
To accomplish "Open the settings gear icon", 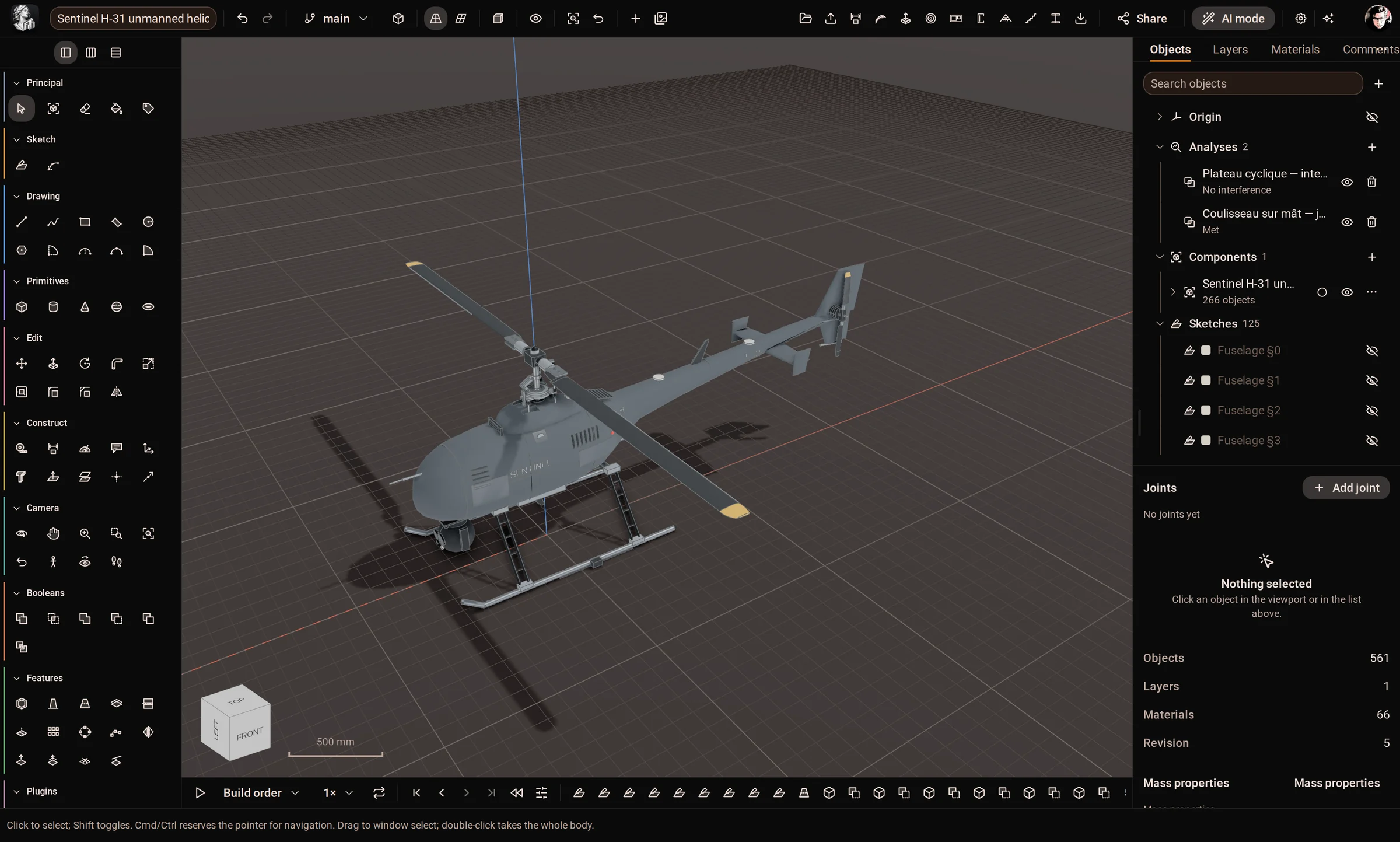I will (x=1300, y=19).
